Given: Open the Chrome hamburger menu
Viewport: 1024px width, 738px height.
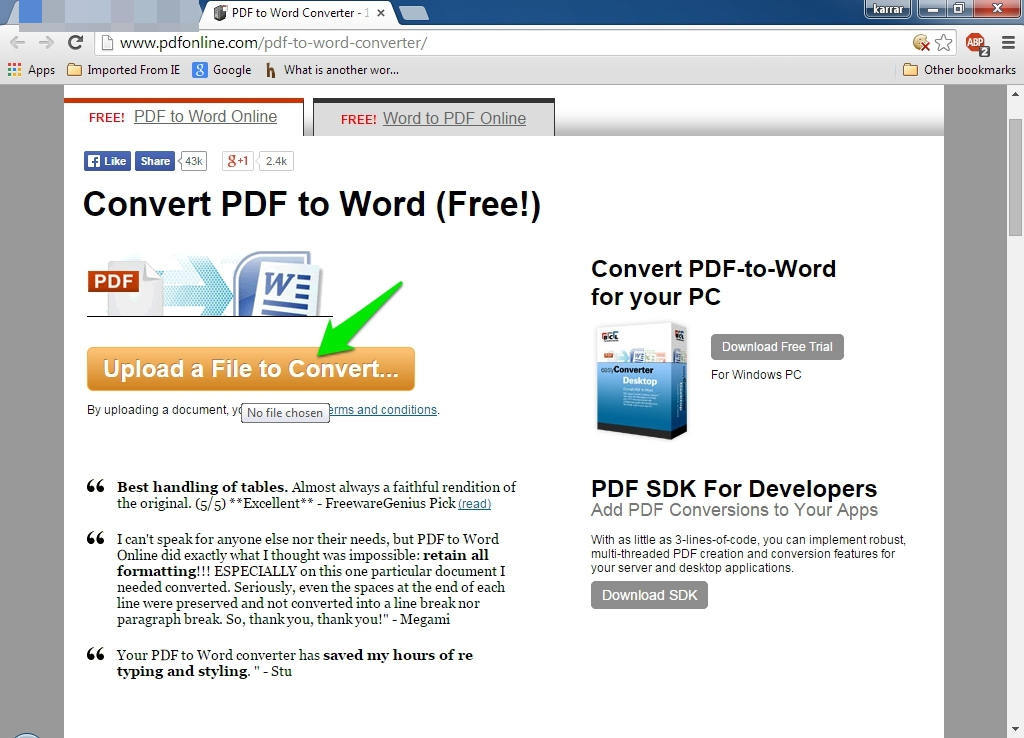Looking at the screenshot, I should coord(1008,42).
